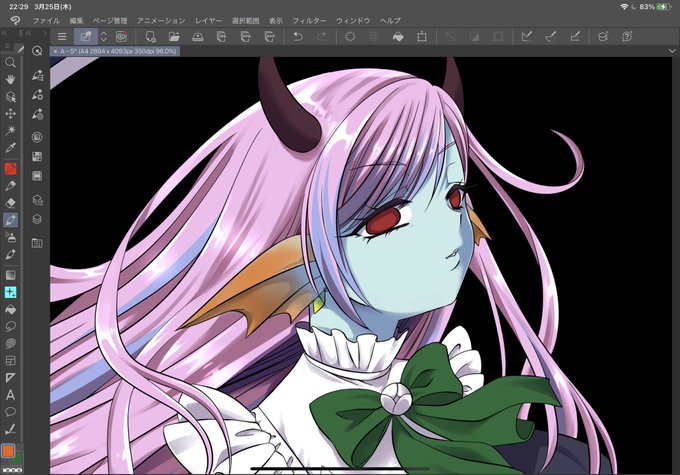680x475 pixels.
Task: Open CLIP STUDIO launcher icon
Action: coord(121,36)
